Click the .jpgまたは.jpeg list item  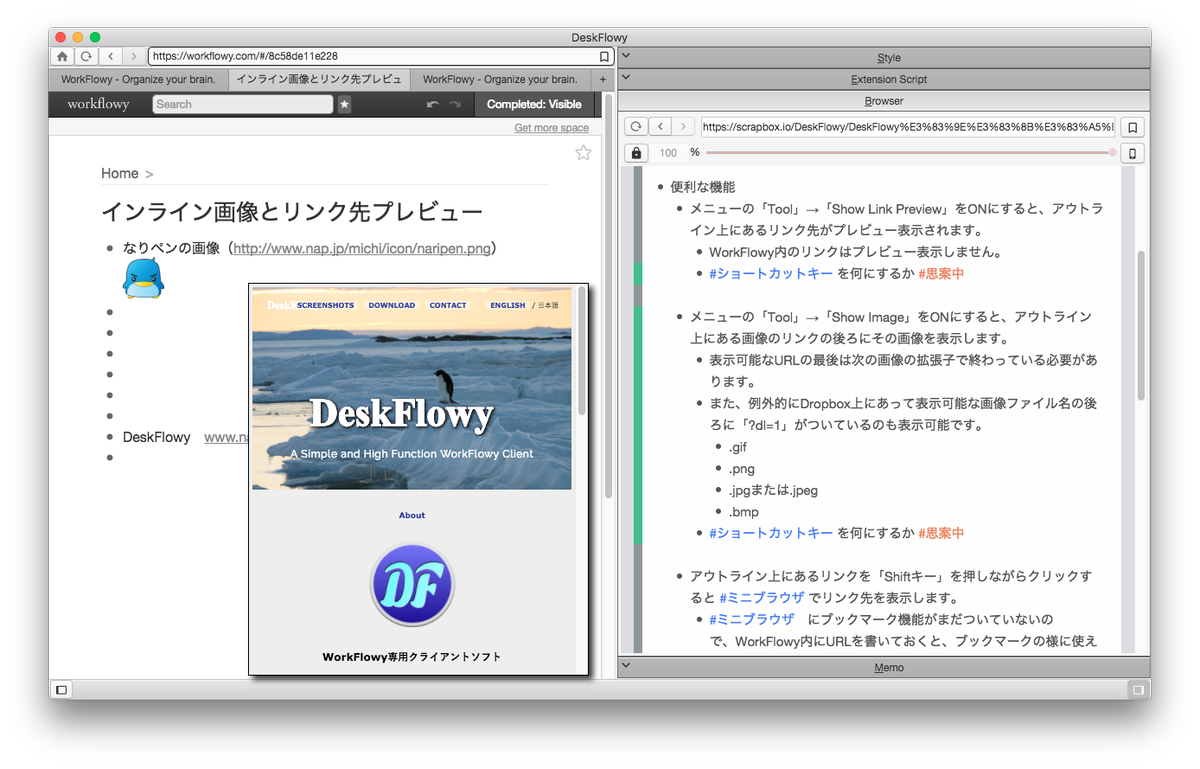774,490
